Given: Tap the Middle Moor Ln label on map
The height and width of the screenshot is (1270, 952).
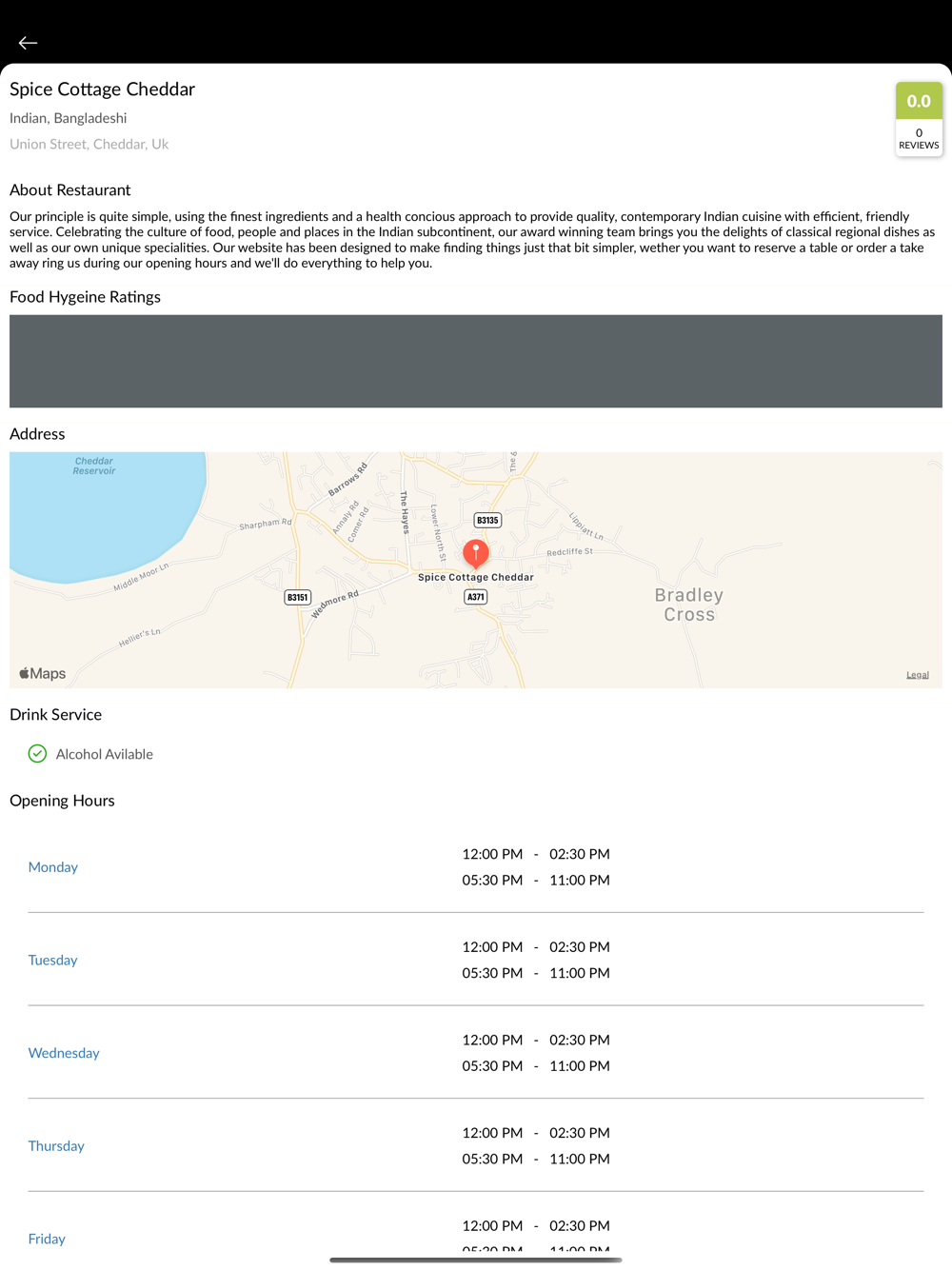Looking at the screenshot, I should tap(141, 577).
